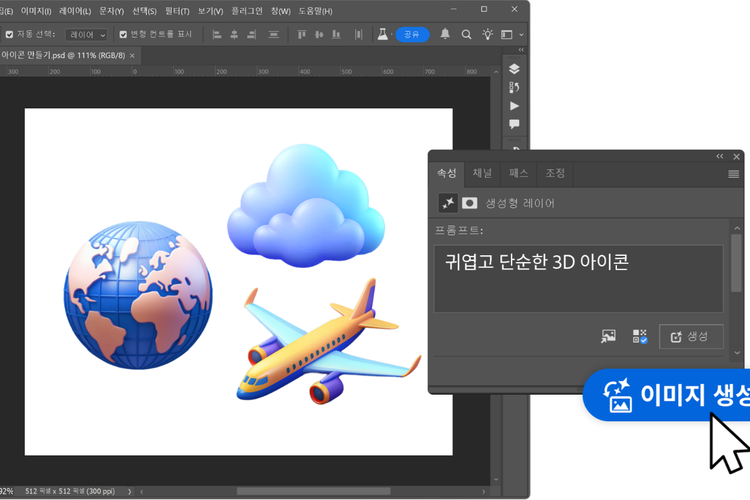This screenshot has width=750, height=500.
Task: Open the lightbulb discover icon
Action: 487,34
